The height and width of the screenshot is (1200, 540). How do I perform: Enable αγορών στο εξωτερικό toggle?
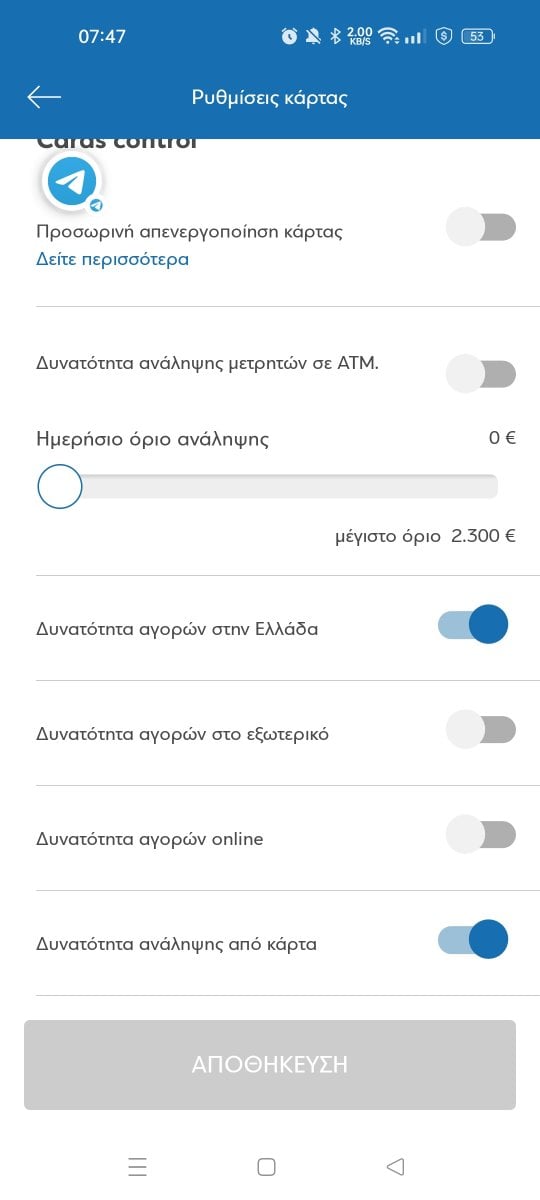click(x=481, y=730)
